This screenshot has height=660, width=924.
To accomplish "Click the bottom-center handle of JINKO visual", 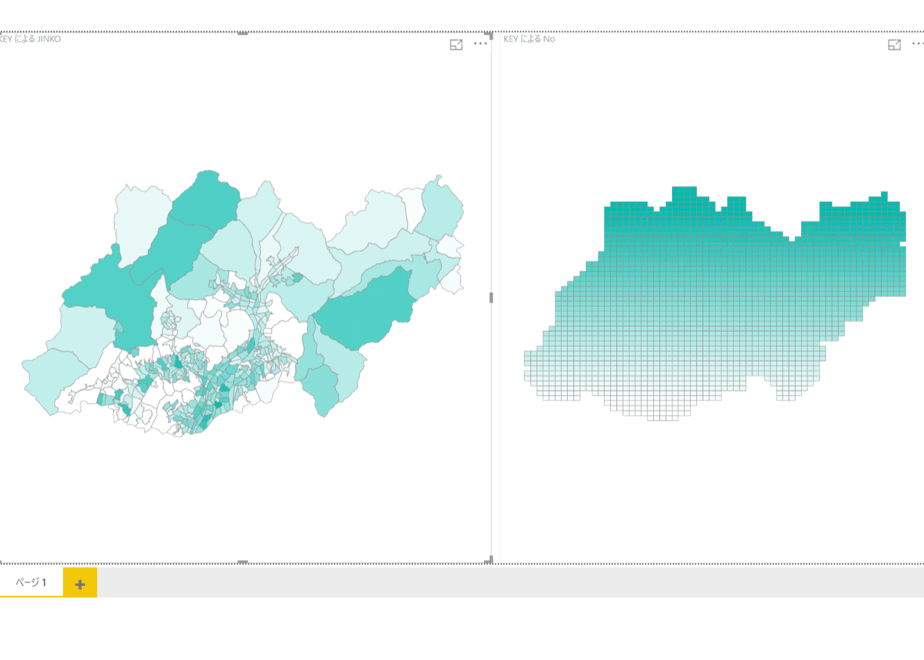I will 242,562.
